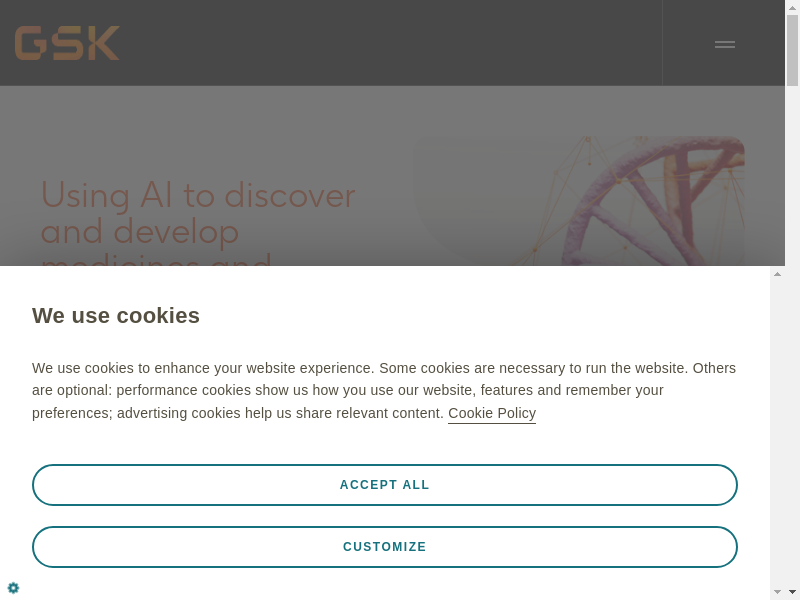This screenshot has height=600, width=800.
Task: Open the Cookie Policy link
Action: click(x=492, y=413)
